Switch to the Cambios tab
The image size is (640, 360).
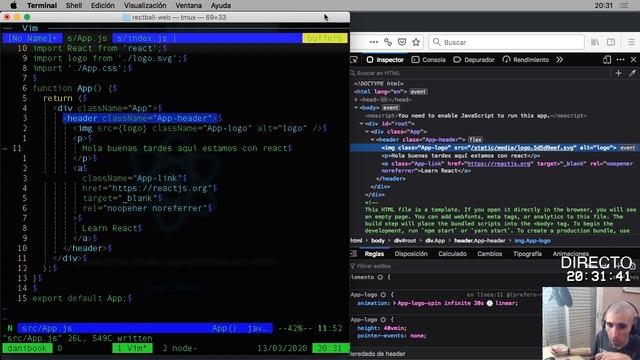coord(490,254)
